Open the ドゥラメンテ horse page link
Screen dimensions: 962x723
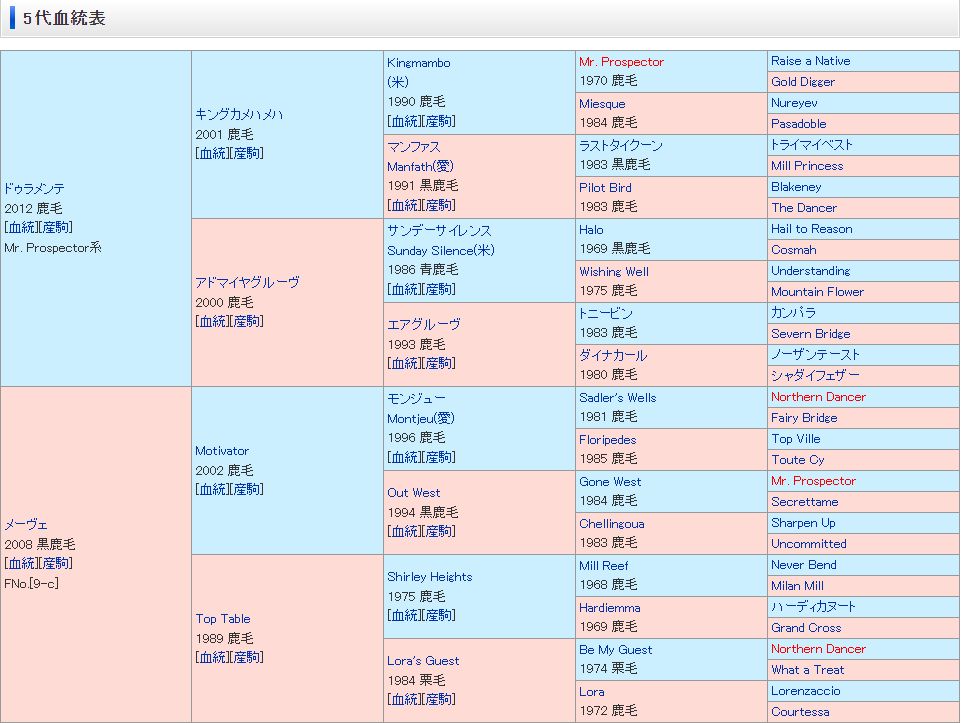click(33, 189)
